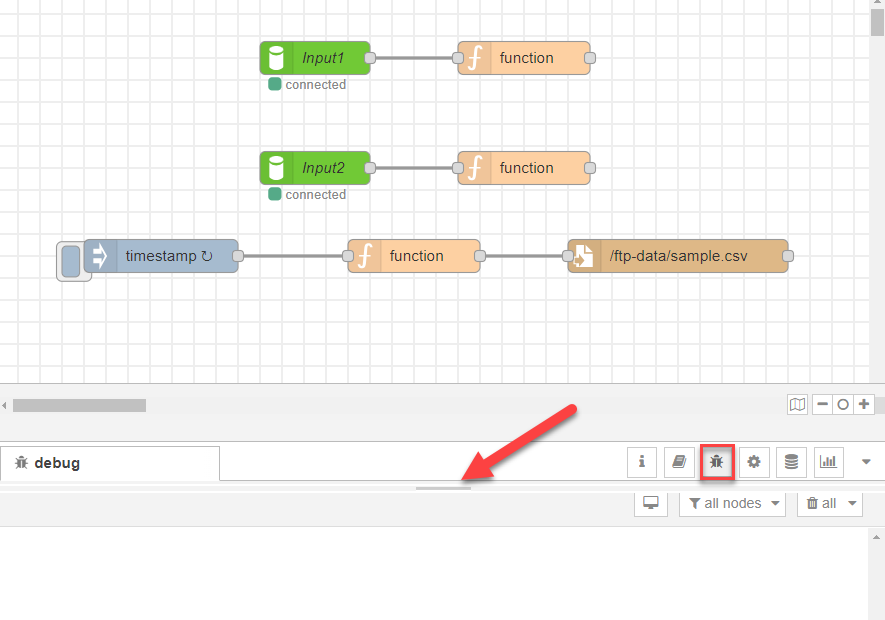Reset canvas zoom to default

coord(843,405)
